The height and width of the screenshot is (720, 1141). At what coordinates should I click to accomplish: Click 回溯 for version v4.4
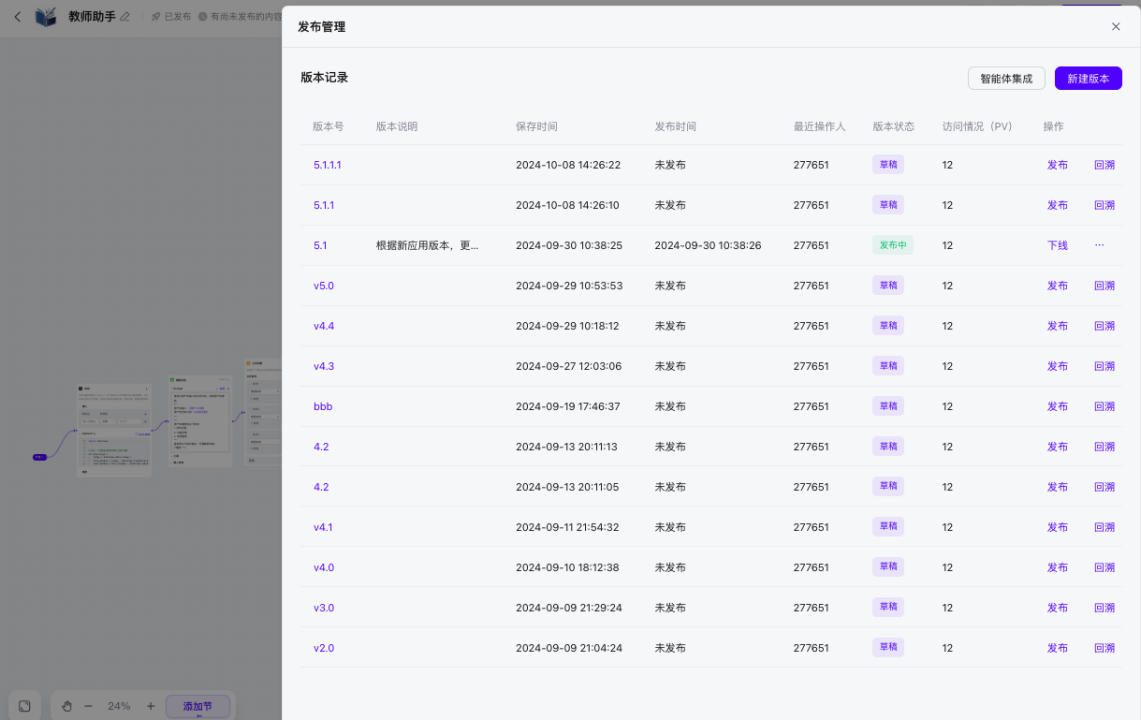pyautogui.click(x=1105, y=326)
